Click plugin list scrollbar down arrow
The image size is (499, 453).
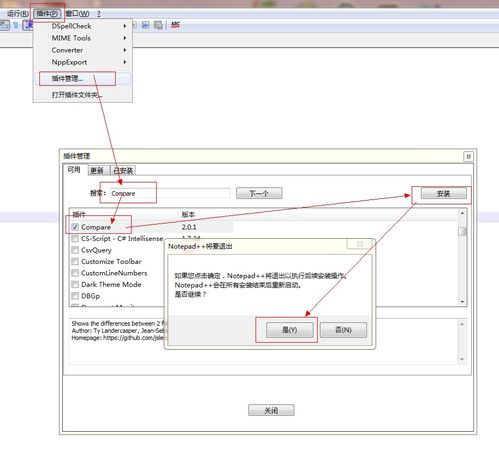[462, 302]
